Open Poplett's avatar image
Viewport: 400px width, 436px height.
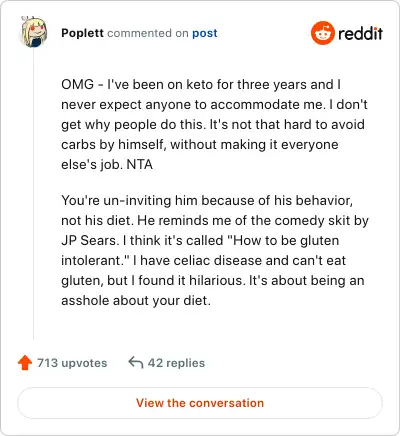tap(34, 32)
